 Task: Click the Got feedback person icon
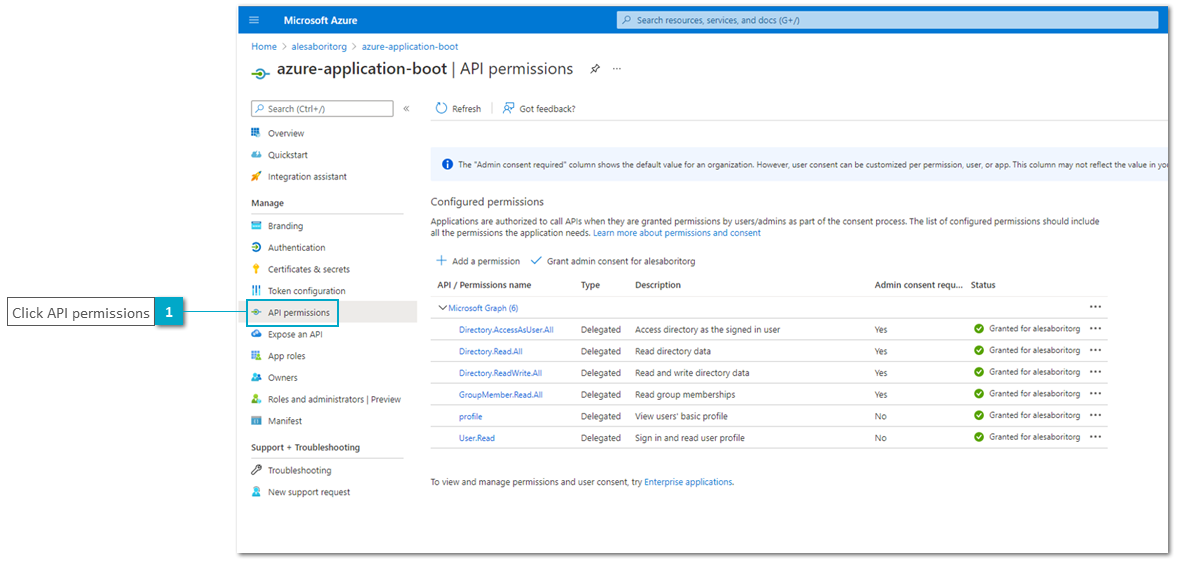click(508, 109)
